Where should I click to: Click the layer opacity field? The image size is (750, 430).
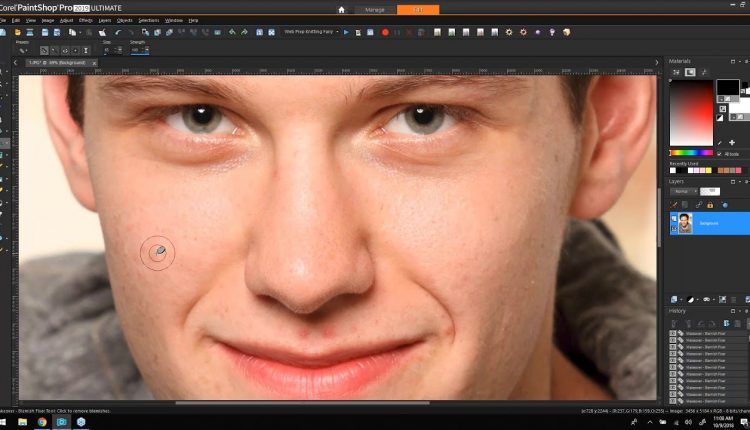pyautogui.click(x=710, y=191)
